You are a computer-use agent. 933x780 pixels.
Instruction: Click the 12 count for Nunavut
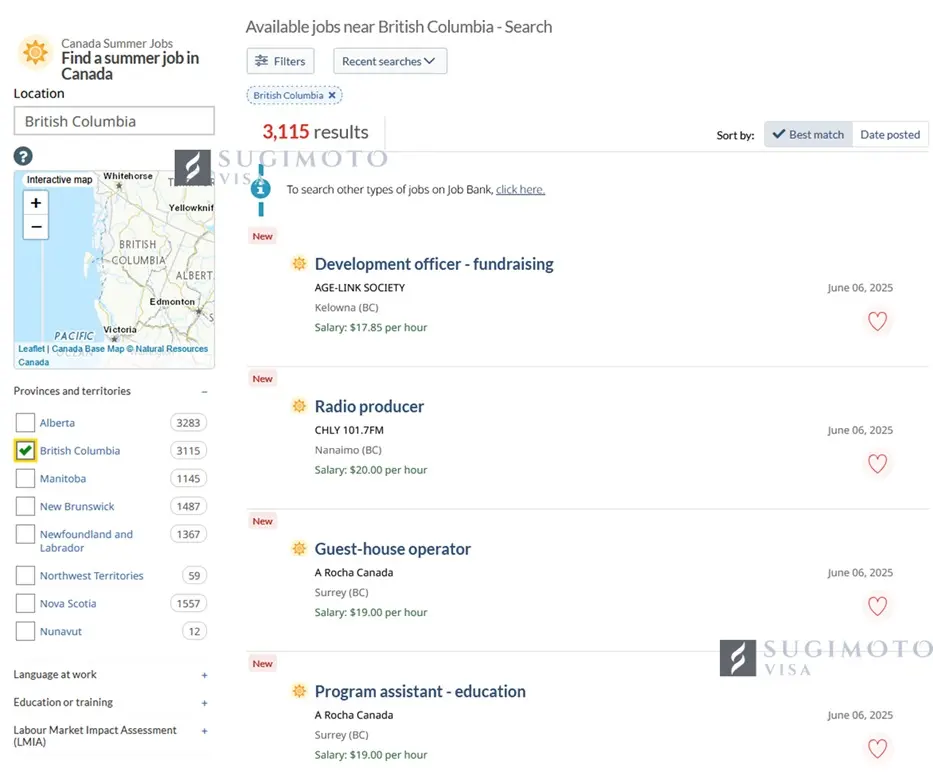pos(194,631)
